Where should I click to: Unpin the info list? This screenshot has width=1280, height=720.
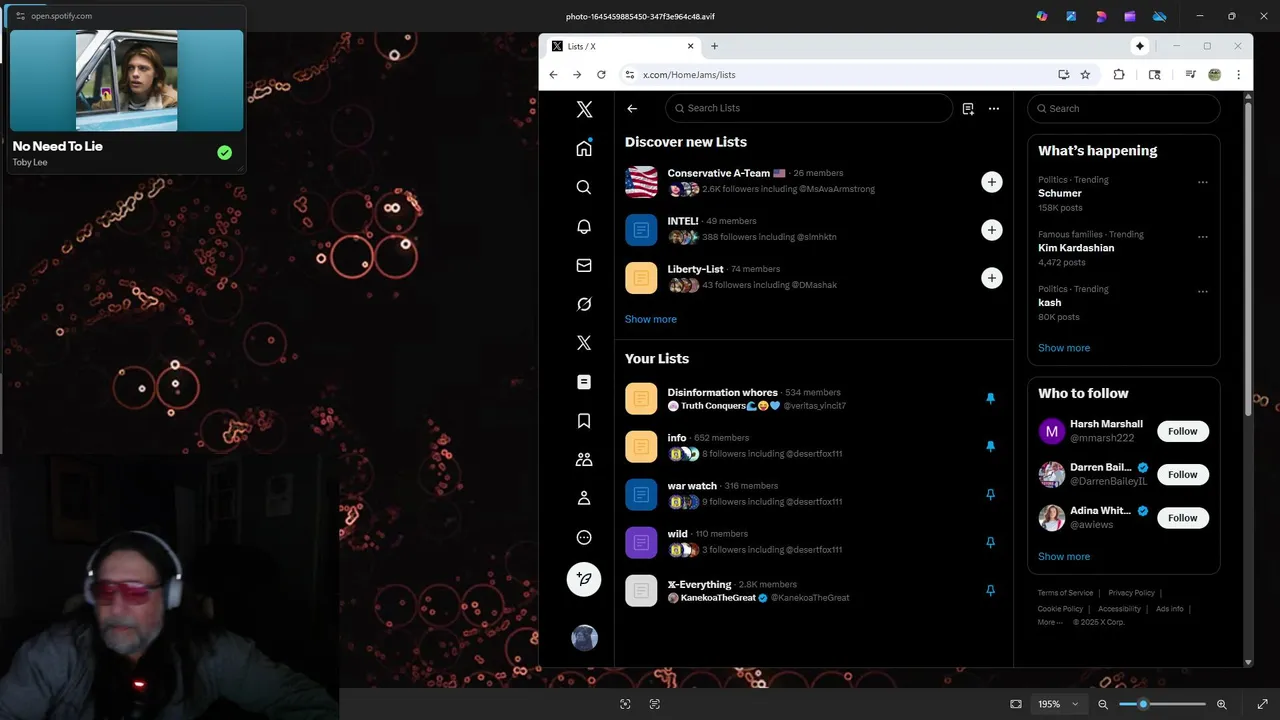click(990, 446)
